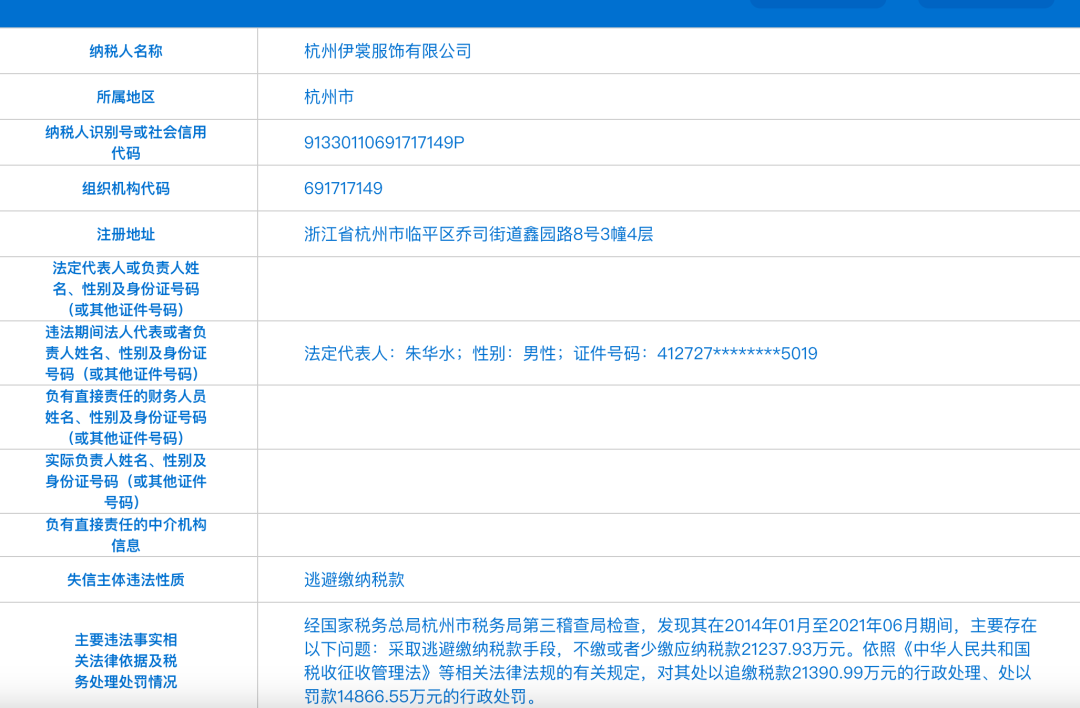Click the region value 杭州市
The width and height of the screenshot is (1080, 708).
pyautogui.click(x=320, y=96)
